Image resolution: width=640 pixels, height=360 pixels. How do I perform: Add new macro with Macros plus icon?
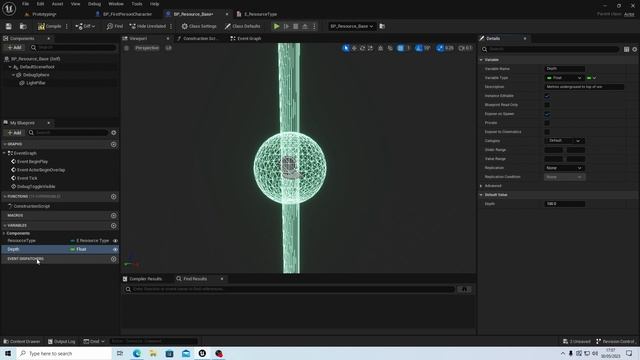[114, 216]
